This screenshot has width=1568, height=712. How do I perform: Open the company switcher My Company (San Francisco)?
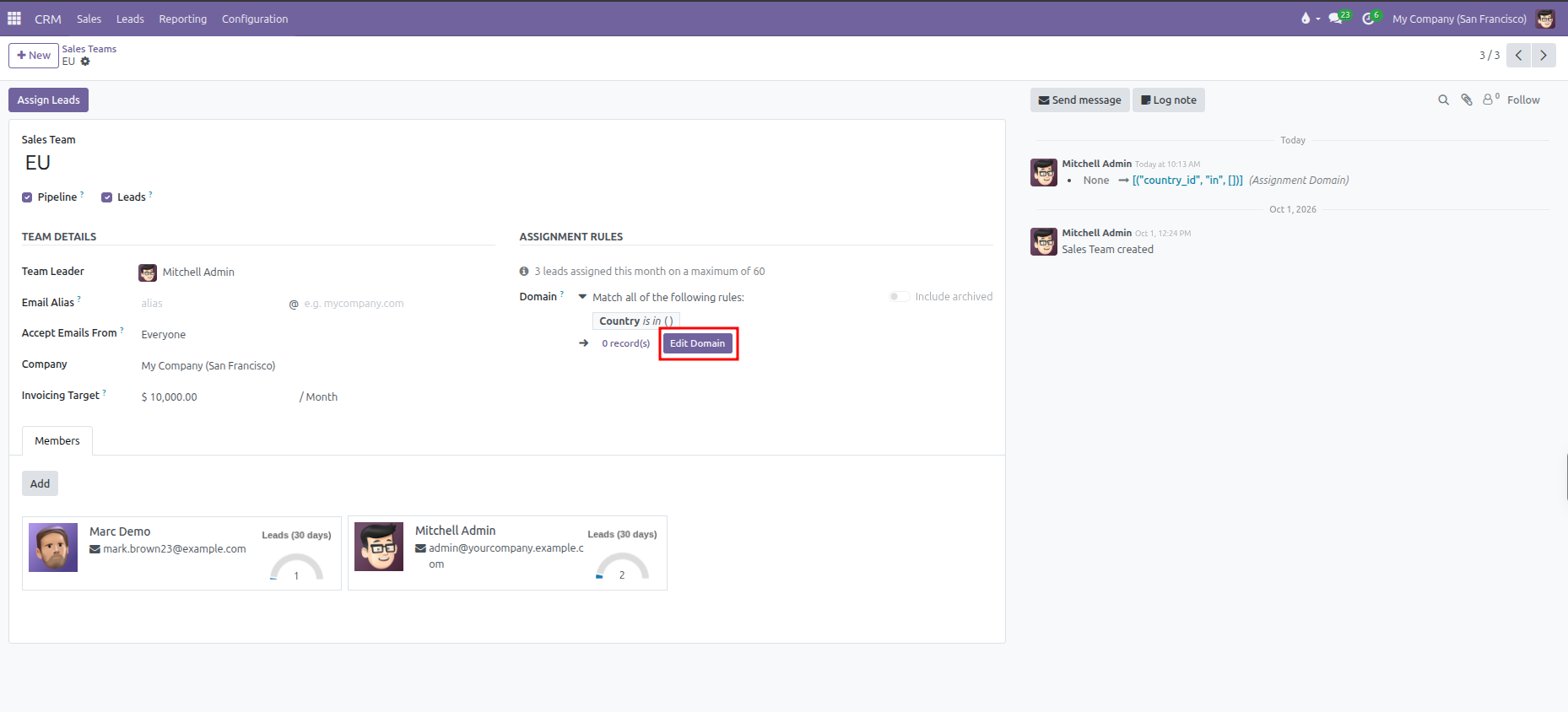[x=1459, y=19]
